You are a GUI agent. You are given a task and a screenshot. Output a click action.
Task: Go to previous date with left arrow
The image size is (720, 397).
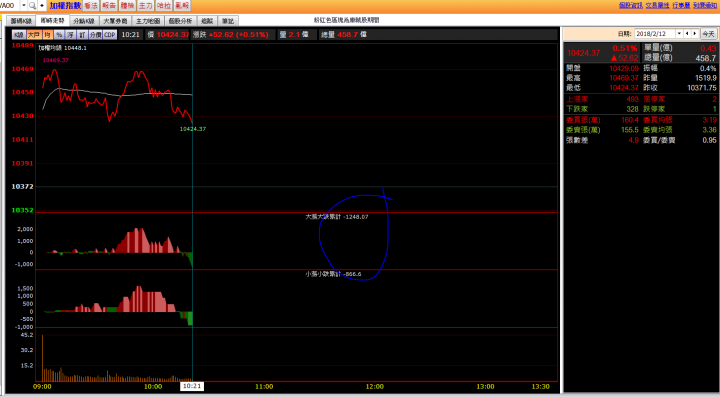(687, 34)
